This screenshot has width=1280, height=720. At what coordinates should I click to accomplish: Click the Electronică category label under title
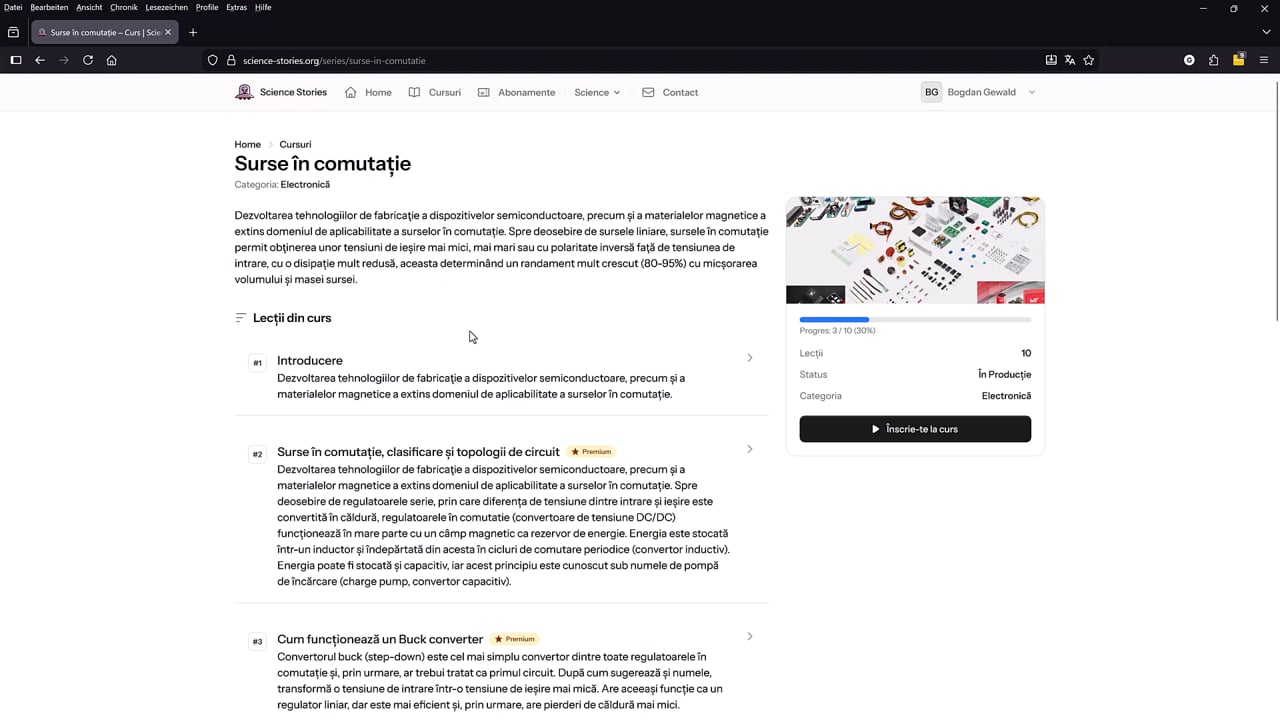point(305,184)
